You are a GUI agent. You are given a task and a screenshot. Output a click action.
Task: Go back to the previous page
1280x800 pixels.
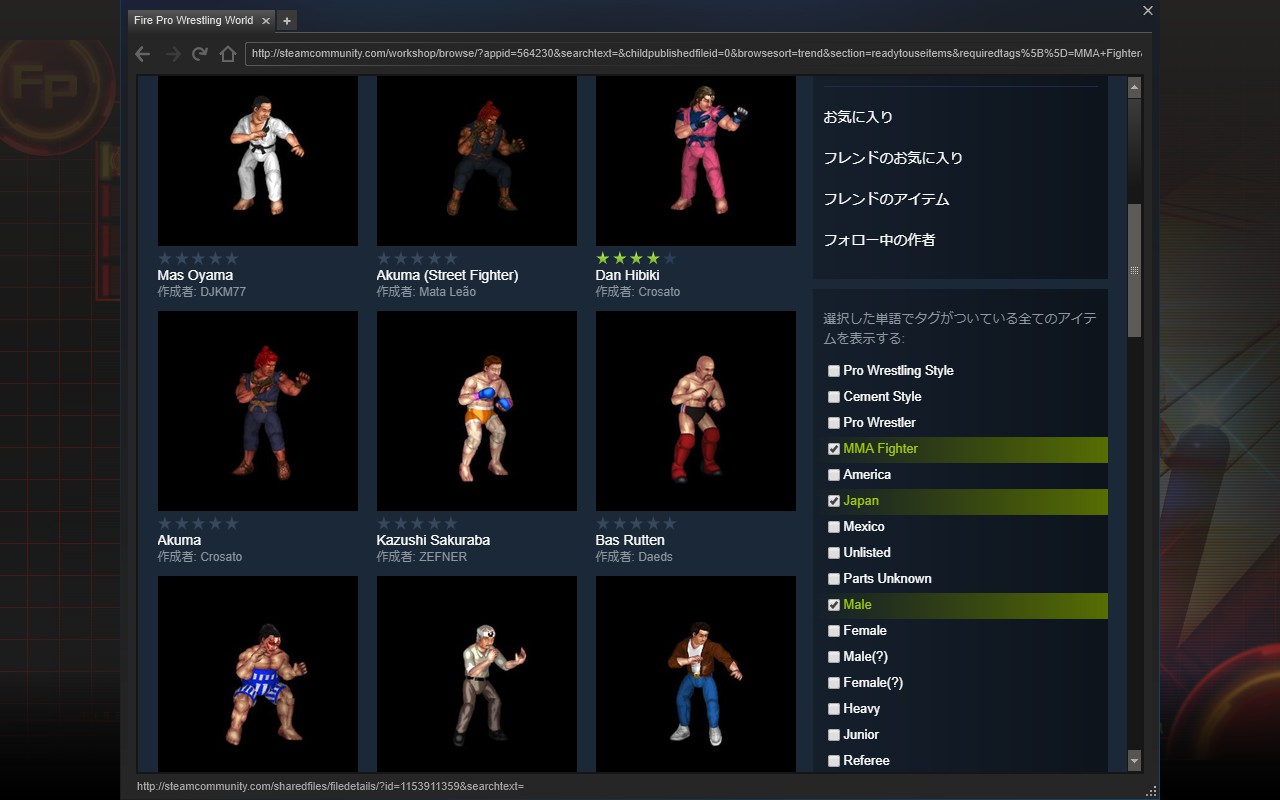[x=142, y=54]
